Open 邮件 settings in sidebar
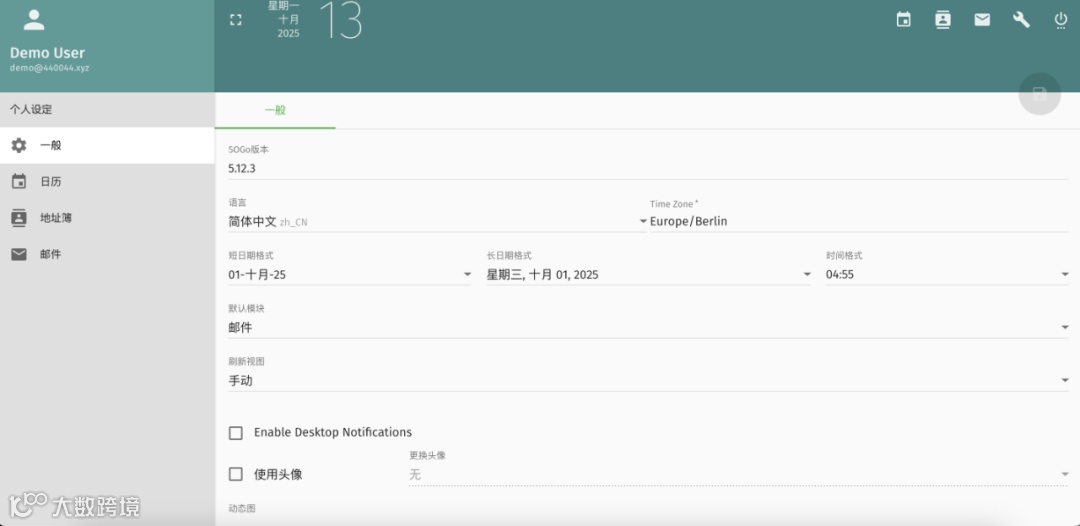Screen dimensions: 1080x526 click(107, 255)
